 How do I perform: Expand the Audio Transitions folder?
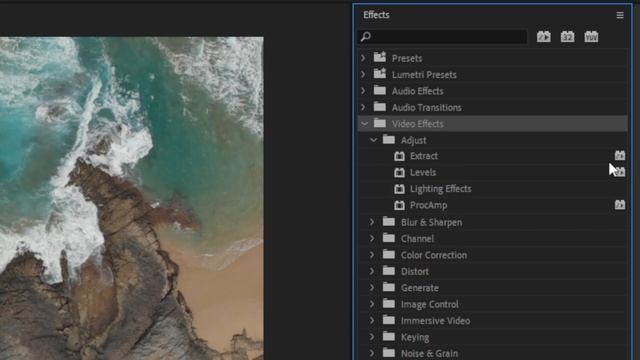pos(363,107)
